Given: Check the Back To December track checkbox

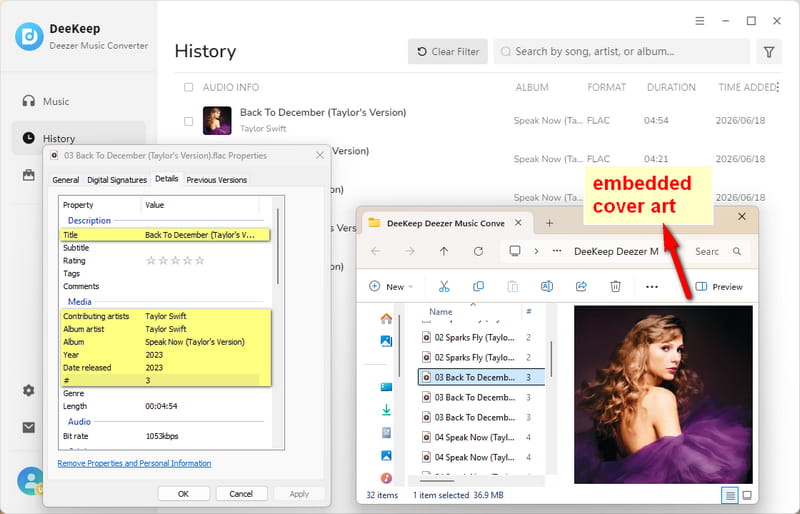Looking at the screenshot, I should 188,121.
